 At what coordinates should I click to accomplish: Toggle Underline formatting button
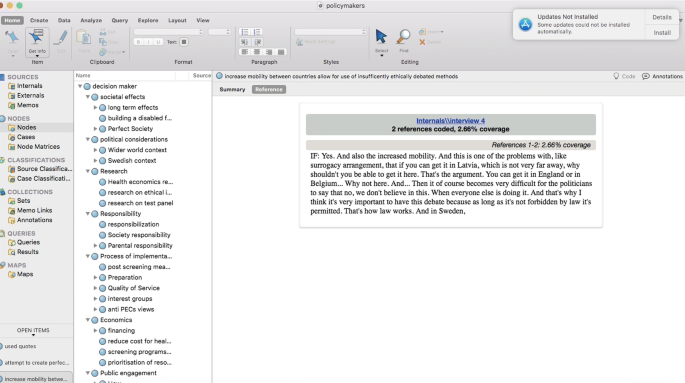click(x=158, y=42)
